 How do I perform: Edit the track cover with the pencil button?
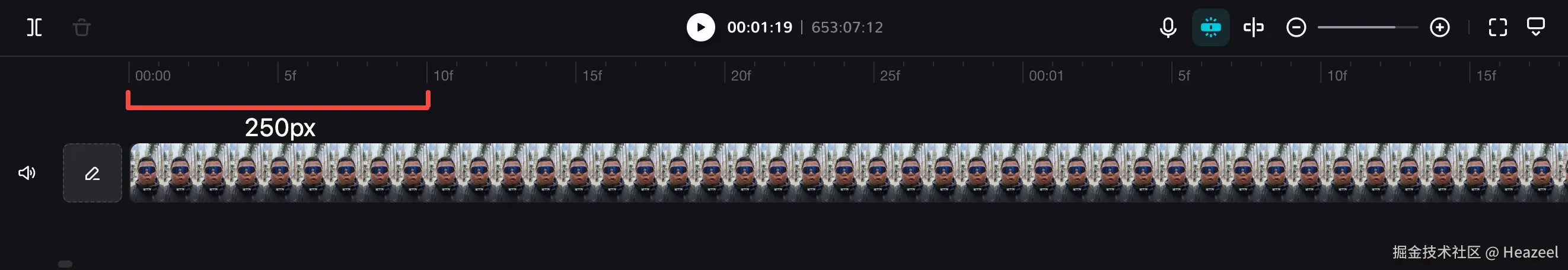click(92, 173)
